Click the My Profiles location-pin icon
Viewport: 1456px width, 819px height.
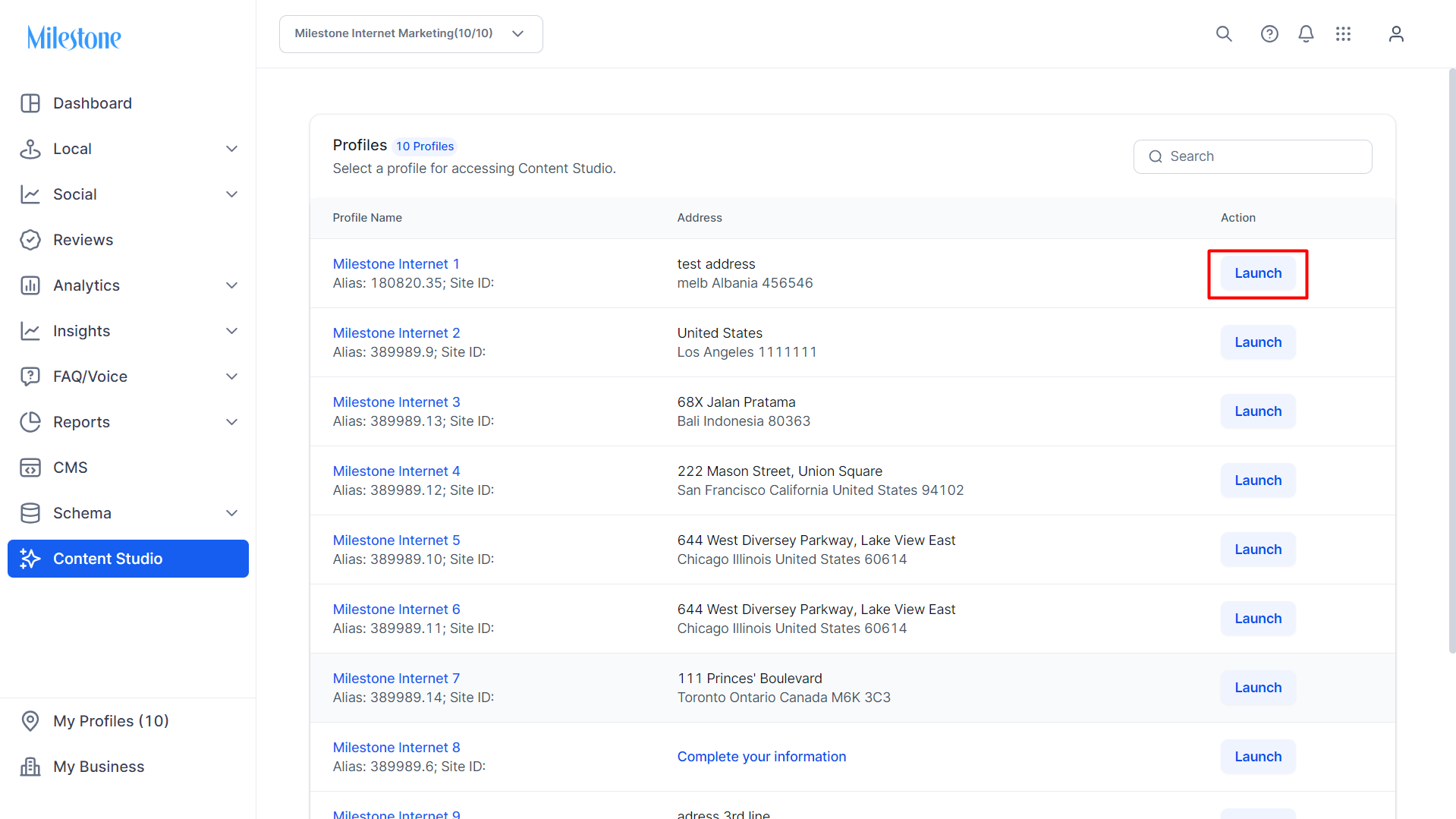click(30, 721)
